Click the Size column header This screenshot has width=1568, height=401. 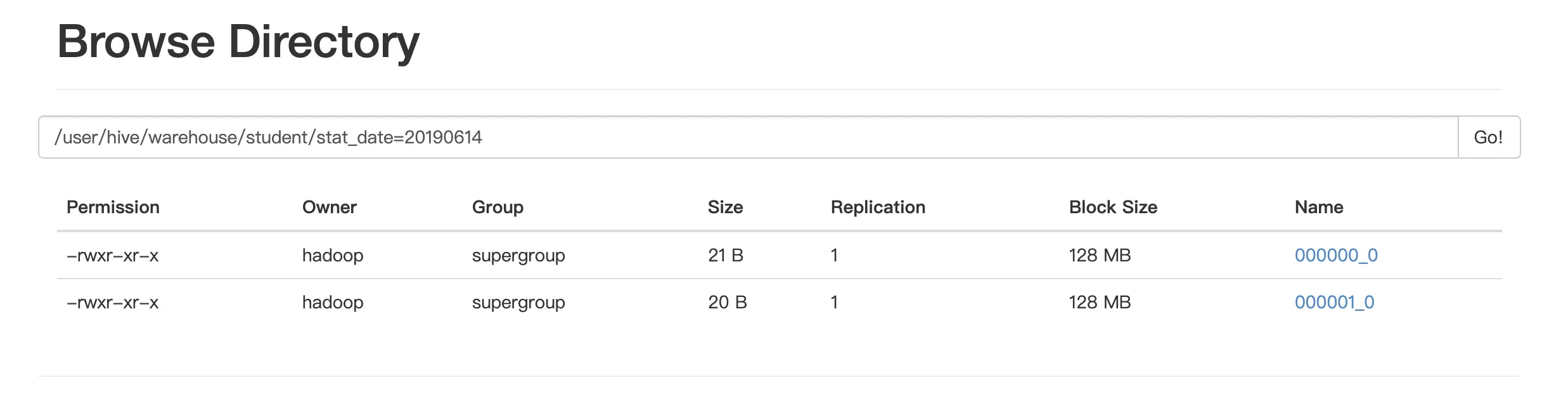[x=725, y=207]
